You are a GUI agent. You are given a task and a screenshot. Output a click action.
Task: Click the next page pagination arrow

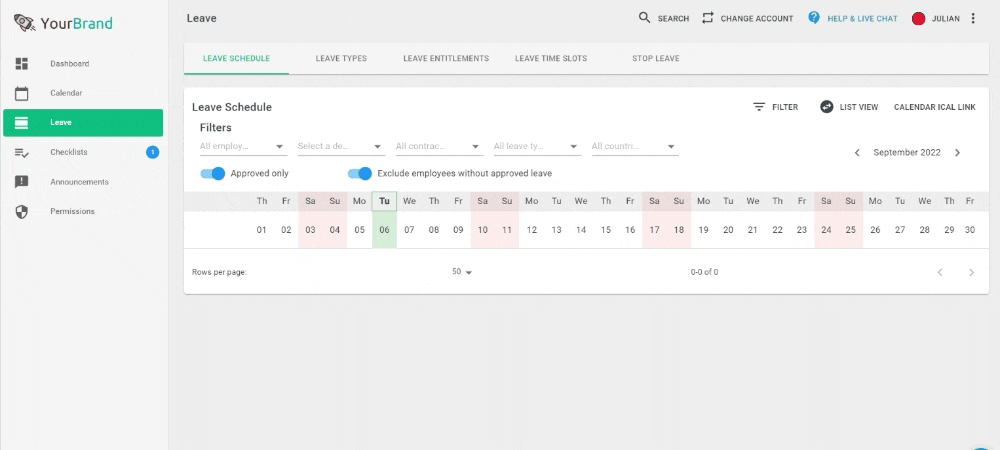click(x=971, y=272)
